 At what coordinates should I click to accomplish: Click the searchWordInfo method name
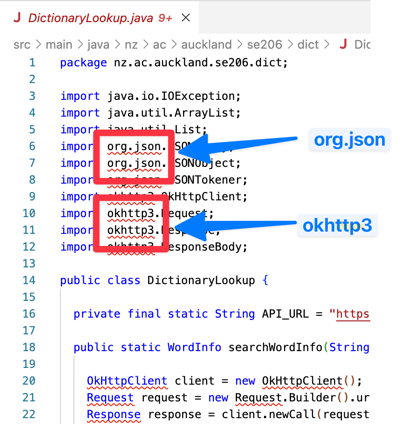click(275, 347)
